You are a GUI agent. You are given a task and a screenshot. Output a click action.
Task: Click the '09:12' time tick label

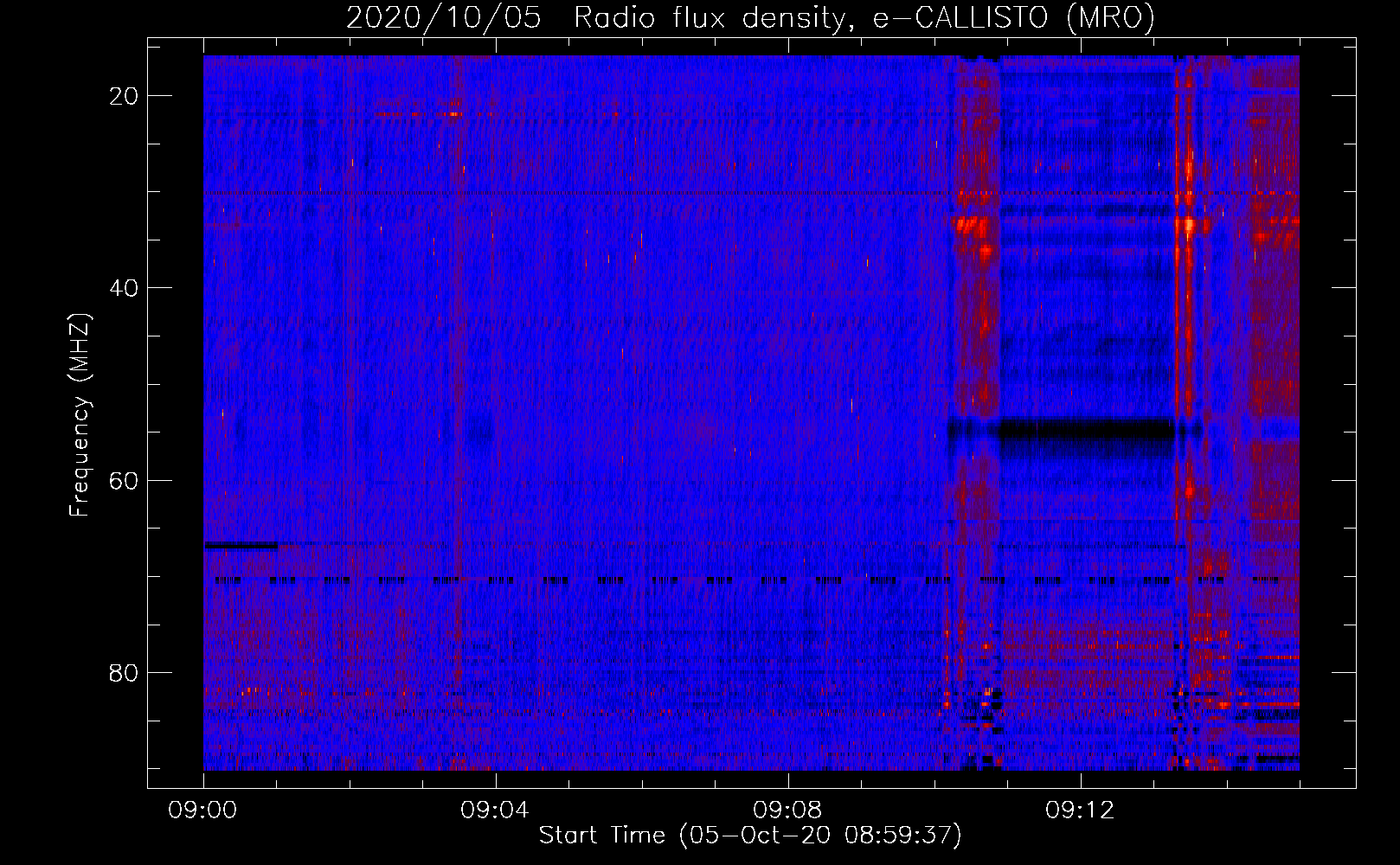pyautogui.click(x=1080, y=811)
